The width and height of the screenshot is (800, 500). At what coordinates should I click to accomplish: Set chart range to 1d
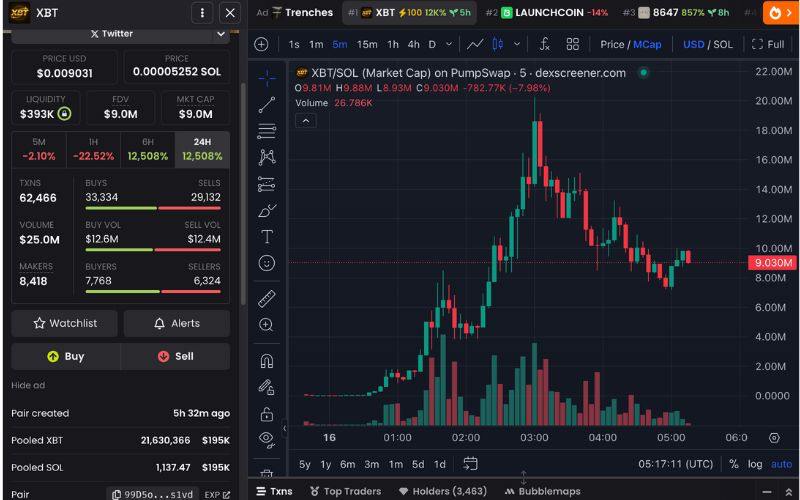coord(439,464)
